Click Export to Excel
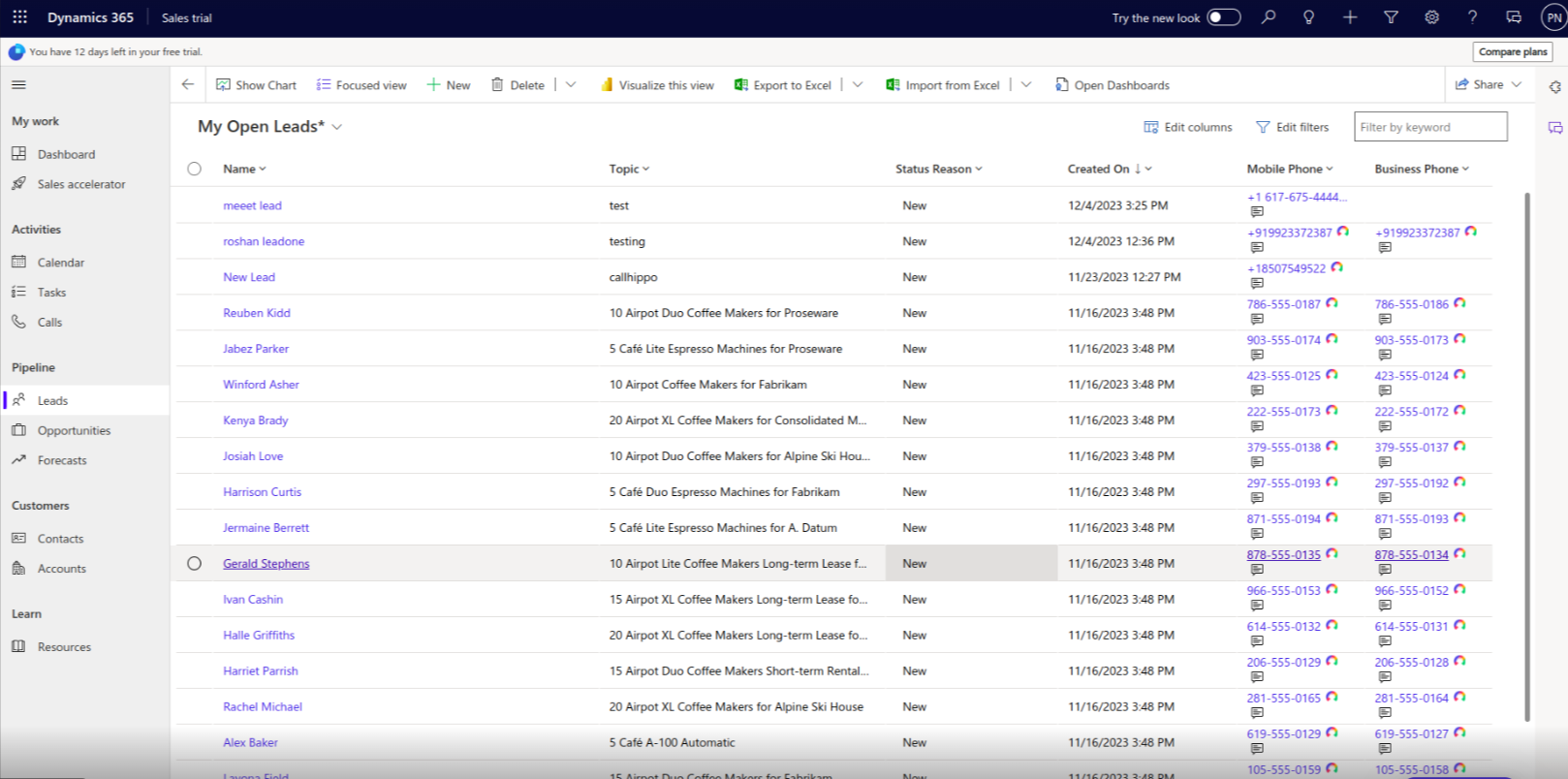Viewport: 1568px width, 779px height. coord(783,85)
